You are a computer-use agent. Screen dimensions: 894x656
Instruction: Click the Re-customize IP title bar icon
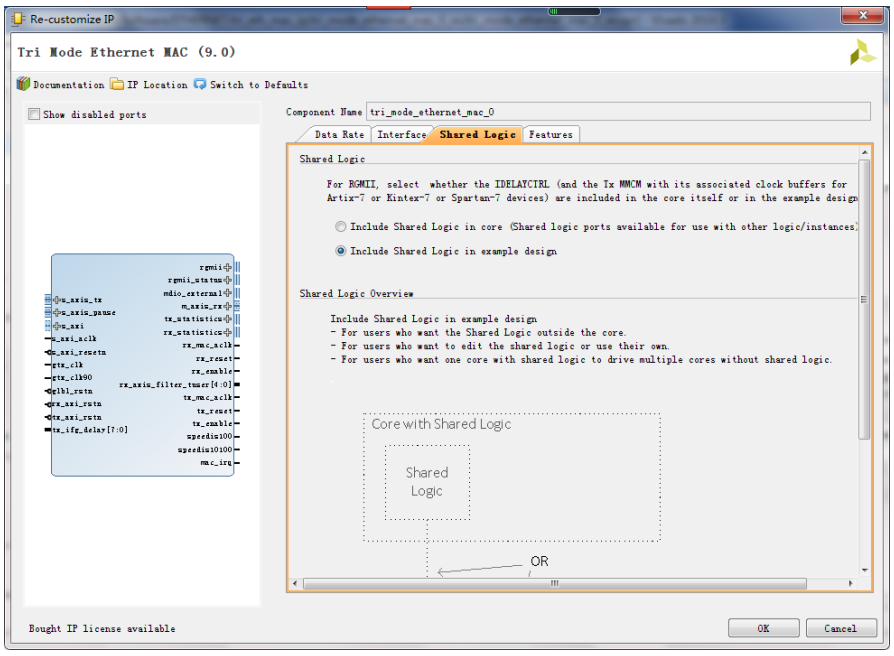[x=18, y=19]
